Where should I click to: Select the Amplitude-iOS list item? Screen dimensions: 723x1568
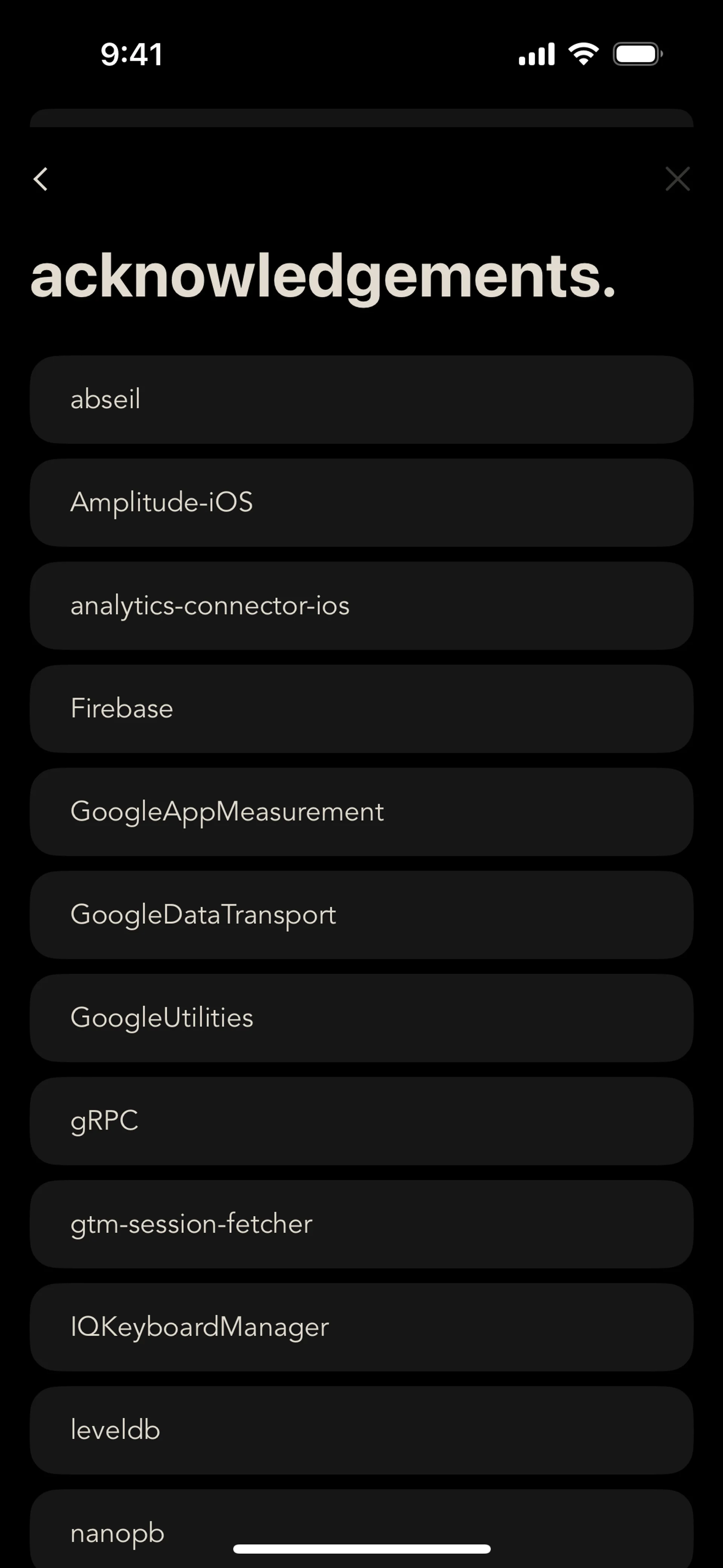[x=361, y=502]
